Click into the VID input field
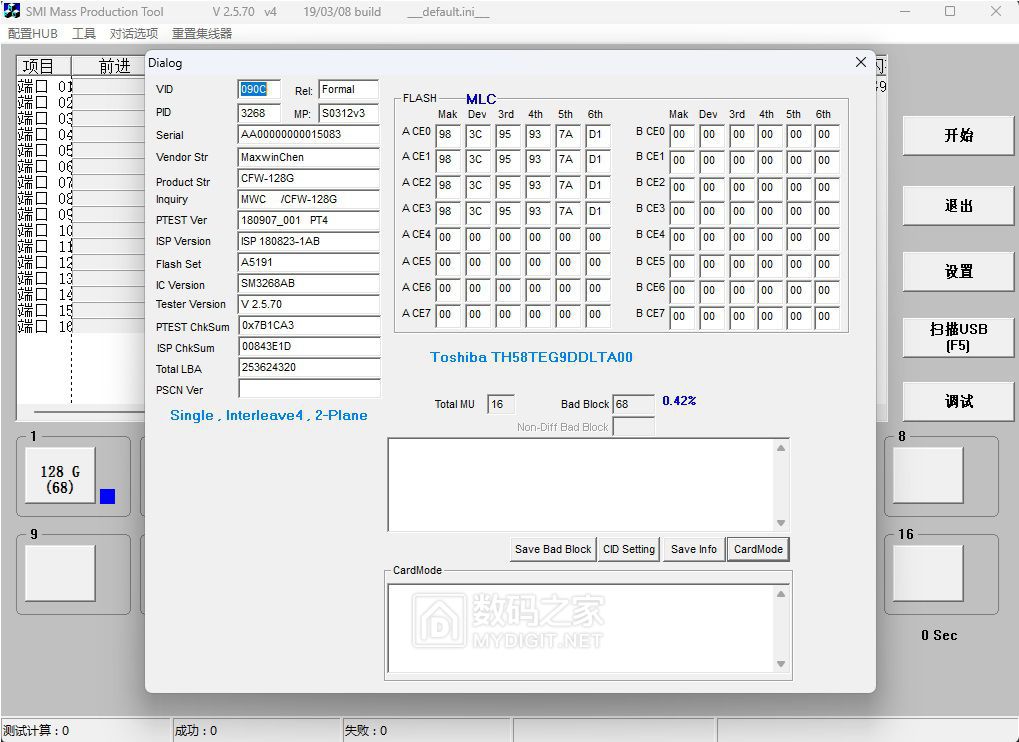Screen dimensions: 1019x742 coord(259,90)
